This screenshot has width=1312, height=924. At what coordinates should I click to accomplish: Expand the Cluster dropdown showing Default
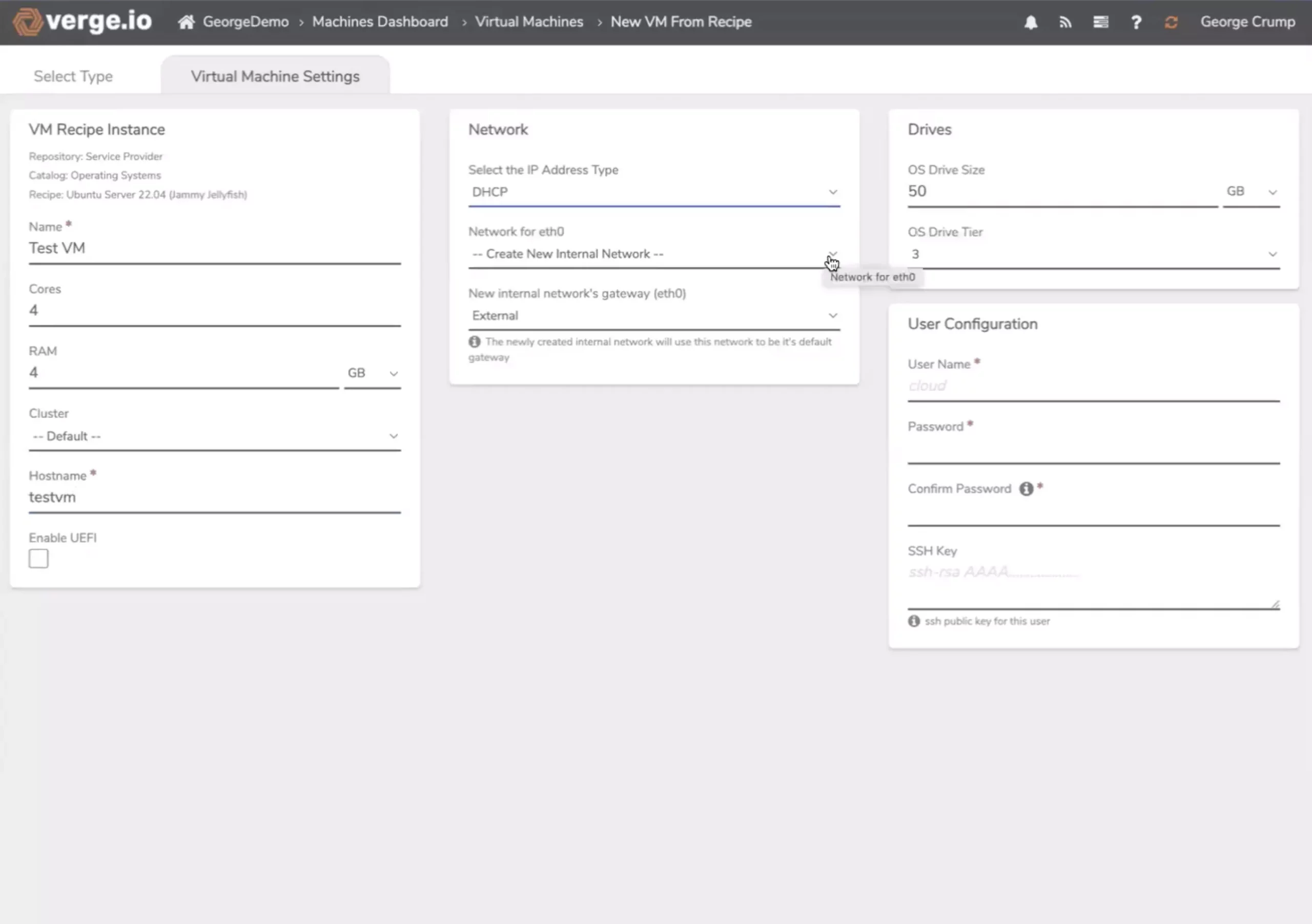[x=215, y=436]
